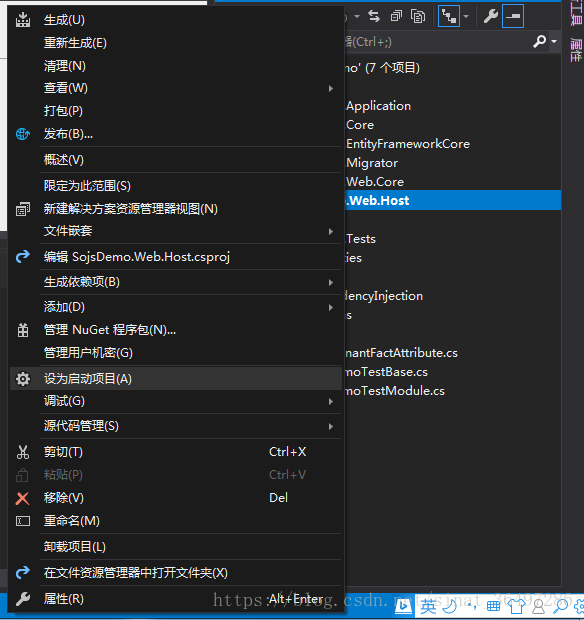Viewport: 584px width, 620px height.
Task: Expand the 源代码管理(S) submenu arrow
Action: pos(331,426)
